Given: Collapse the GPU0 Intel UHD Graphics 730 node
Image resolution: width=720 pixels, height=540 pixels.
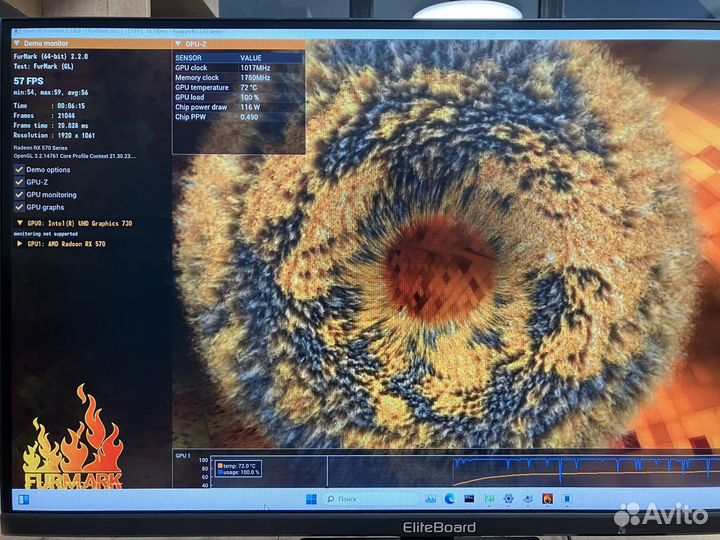Looking at the screenshot, I should [x=20, y=223].
